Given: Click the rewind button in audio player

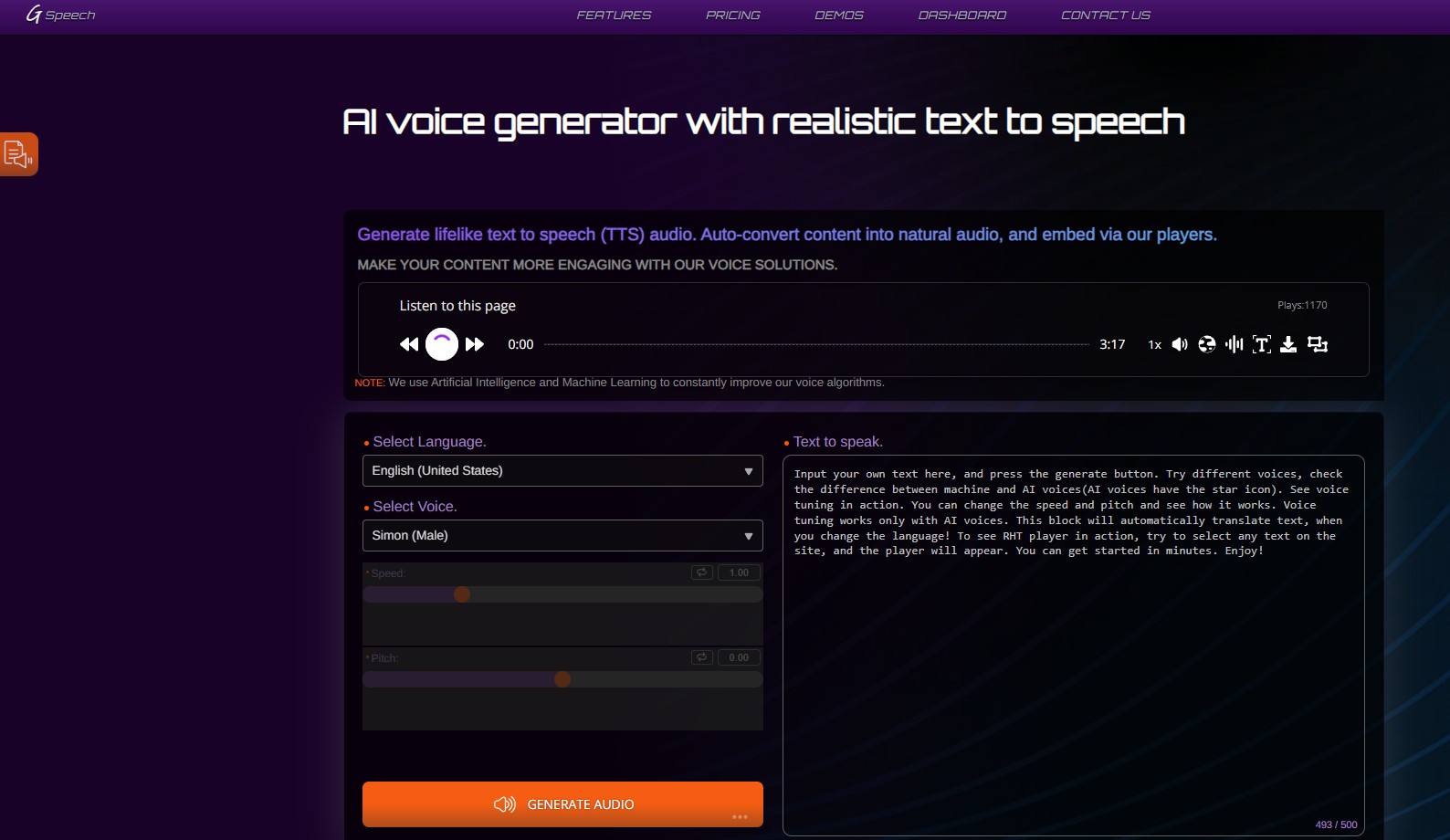Looking at the screenshot, I should [408, 344].
